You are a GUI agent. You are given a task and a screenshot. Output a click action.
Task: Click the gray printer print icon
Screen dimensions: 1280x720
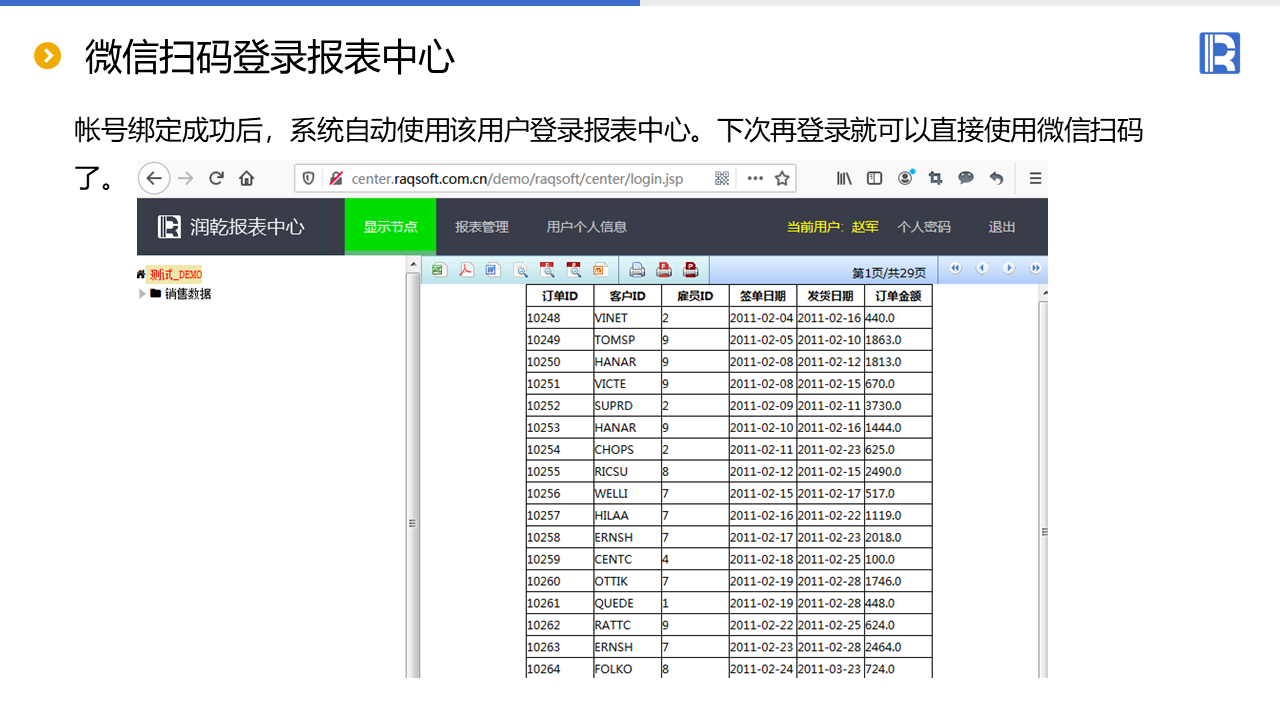point(637,269)
